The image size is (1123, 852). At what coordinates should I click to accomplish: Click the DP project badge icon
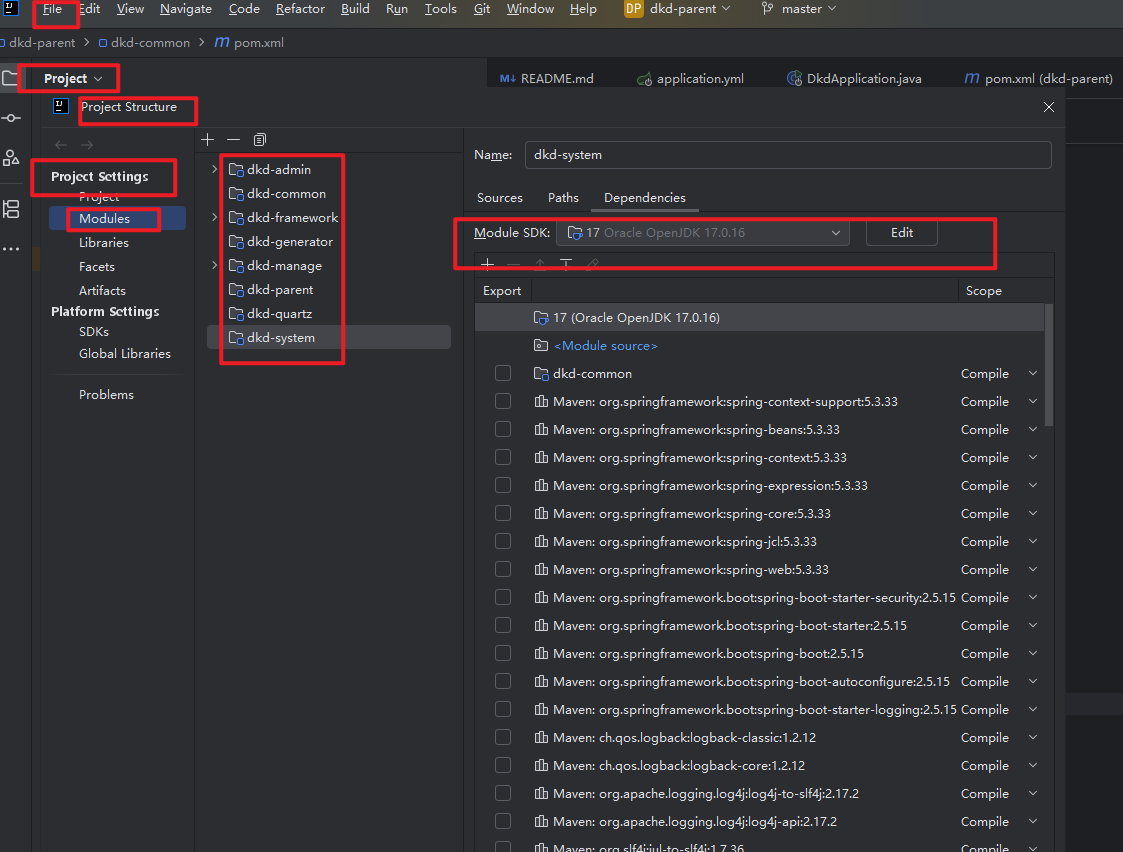pos(634,9)
